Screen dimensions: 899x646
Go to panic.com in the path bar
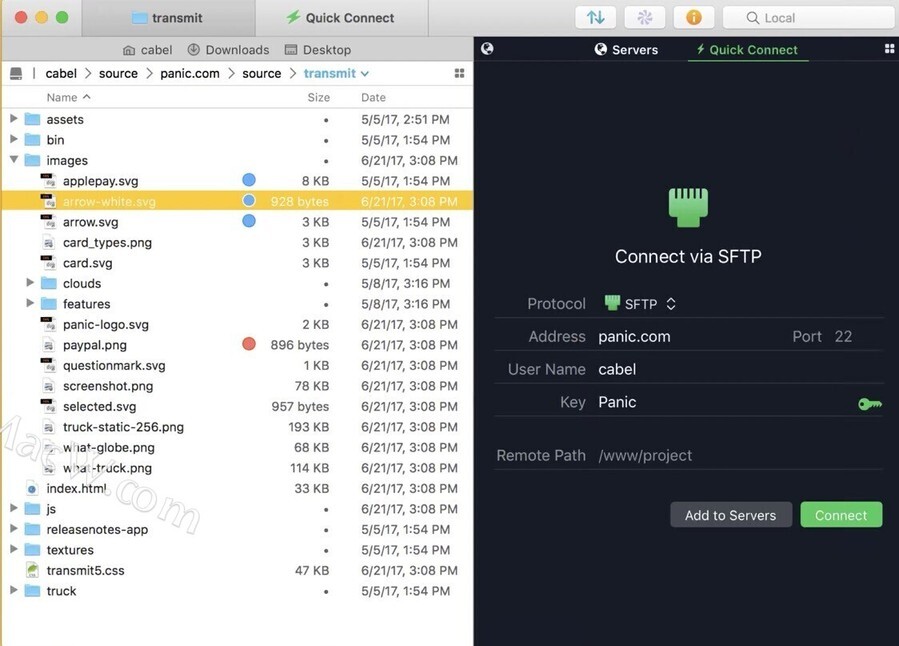tap(190, 73)
